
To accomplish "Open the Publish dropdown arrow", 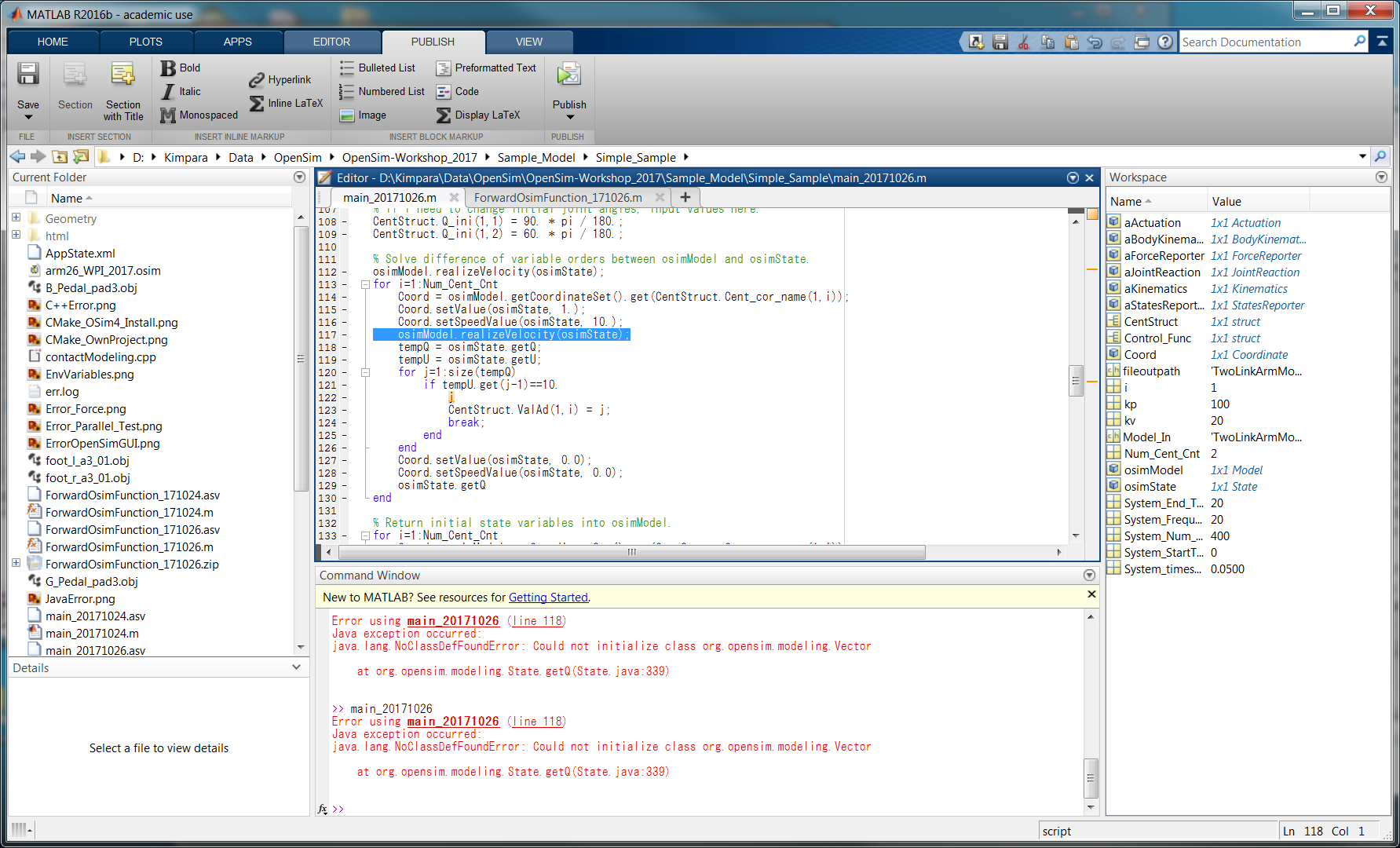I will 569,117.
